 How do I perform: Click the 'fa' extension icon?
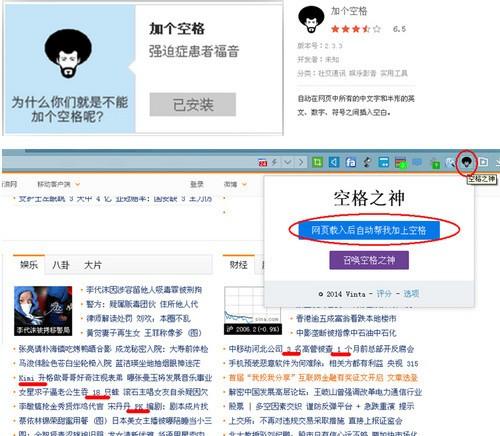click(x=350, y=162)
